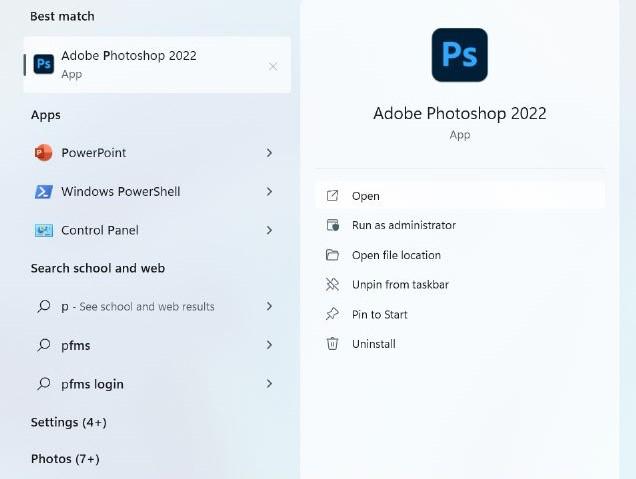Open the pfms web search suggestion

[x=77, y=345]
